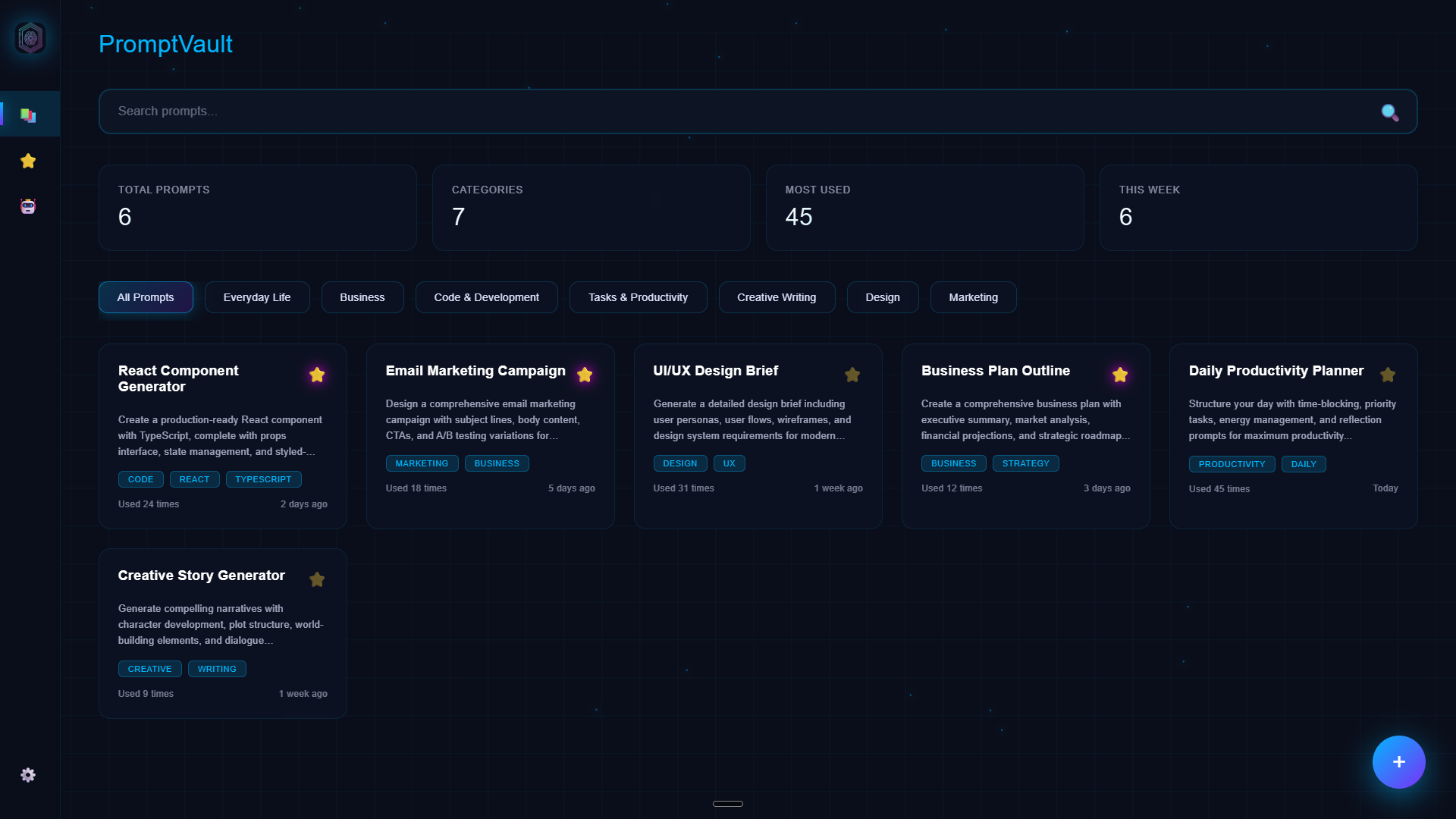The image size is (1456, 819).
Task: Click inside the Search prompts field
Action: click(x=531, y=111)
